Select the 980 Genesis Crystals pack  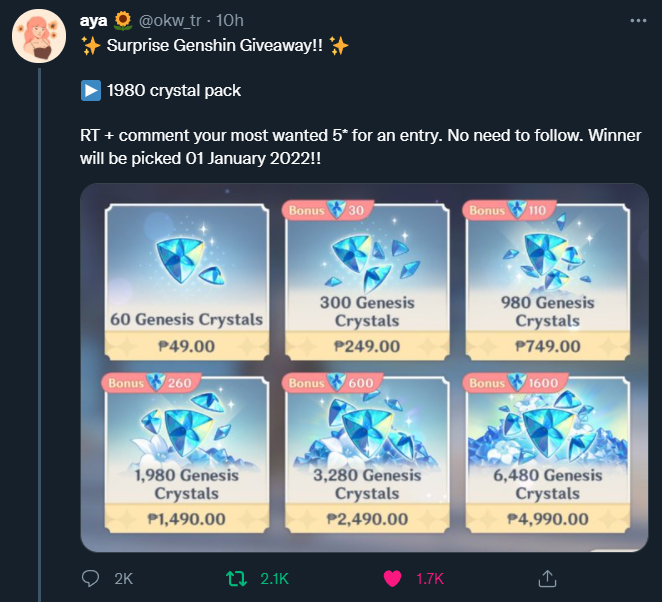coord(548,282)
